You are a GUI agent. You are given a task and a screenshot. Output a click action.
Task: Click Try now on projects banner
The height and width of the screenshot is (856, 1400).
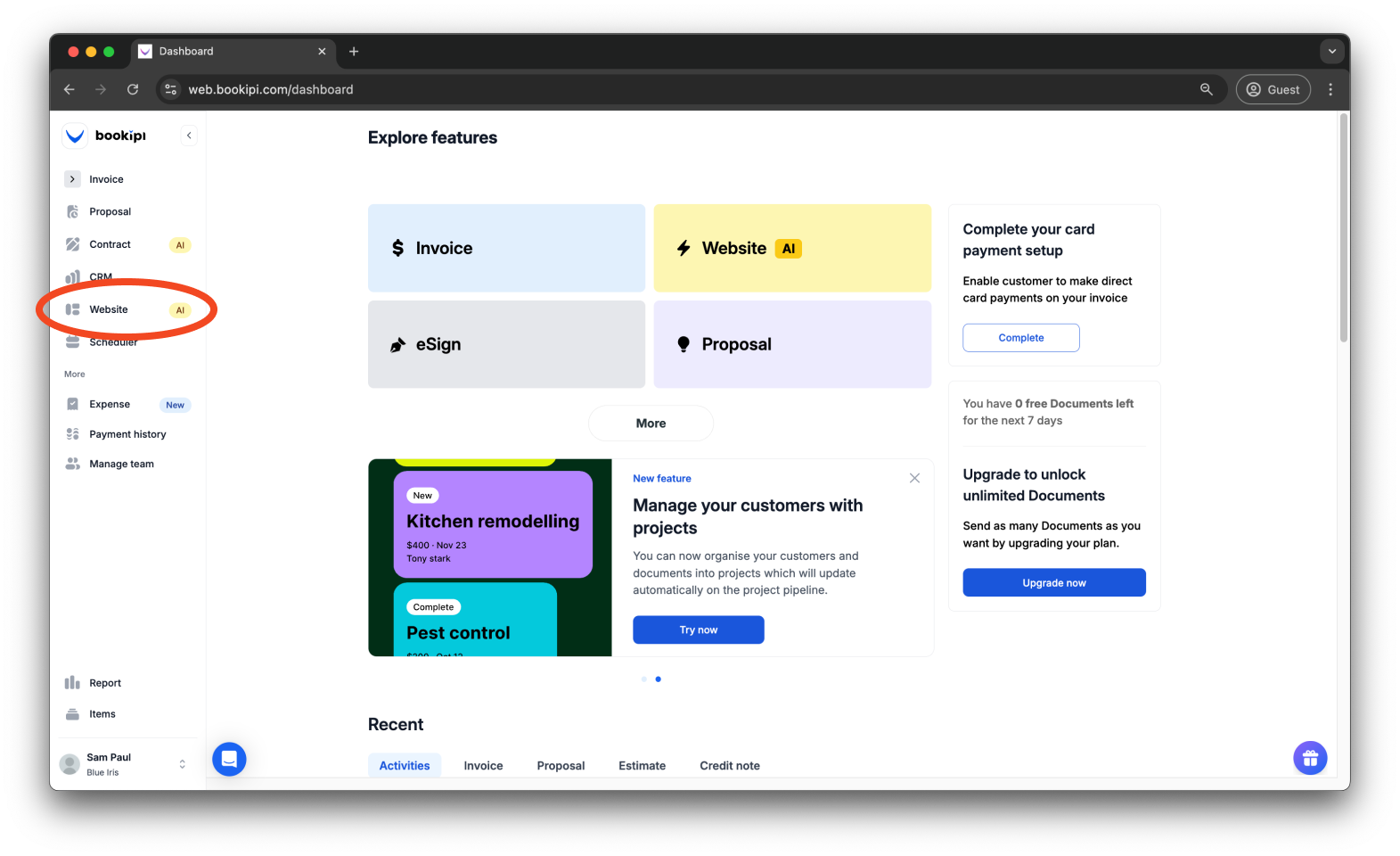pyautogui.click(x=699, y=630)
